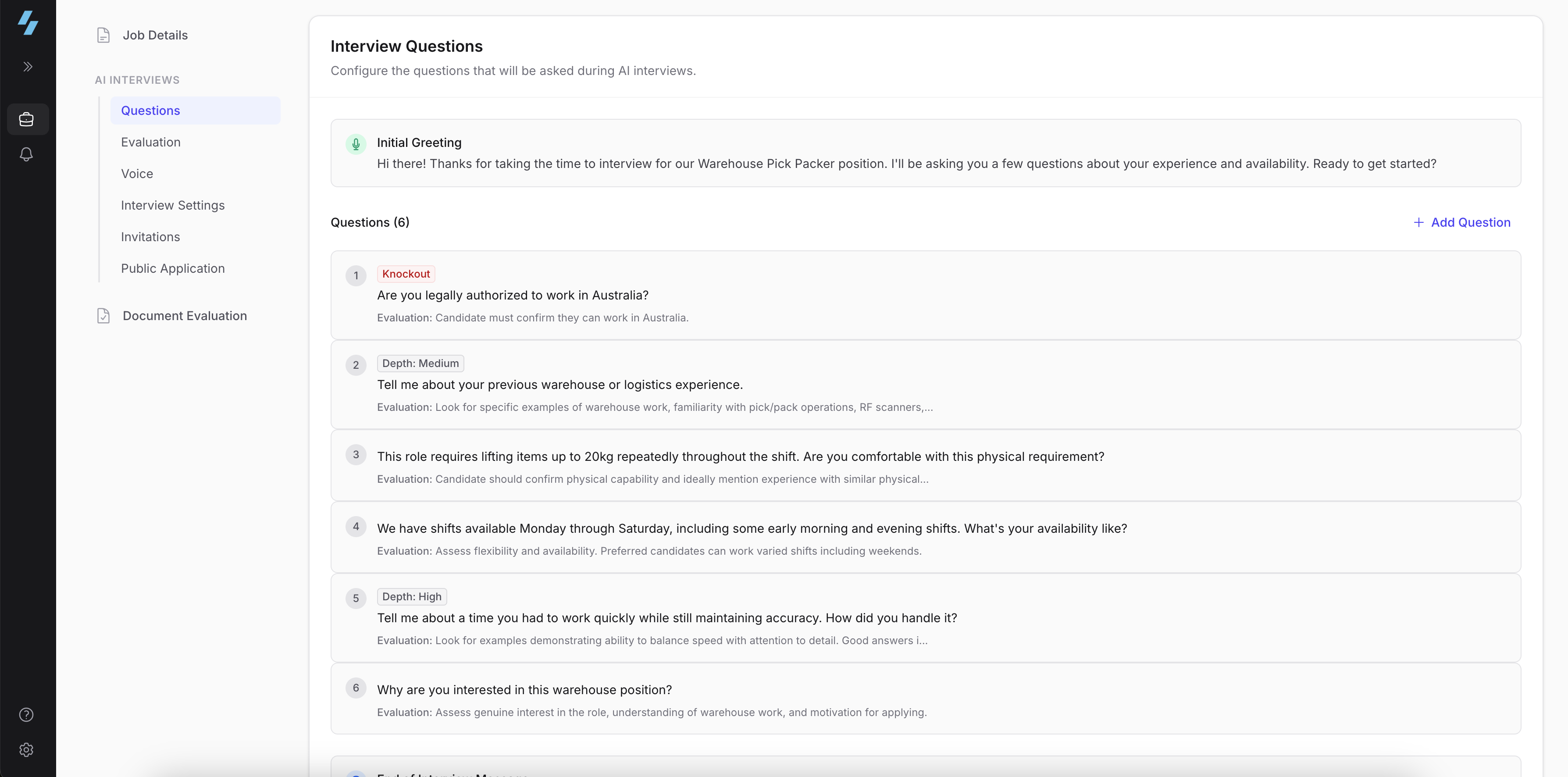Image resolution: width=1568 pixels, height=777 pixels.
Task: Click the plus icon next to Add Question
Action: tap(1419, 221)
